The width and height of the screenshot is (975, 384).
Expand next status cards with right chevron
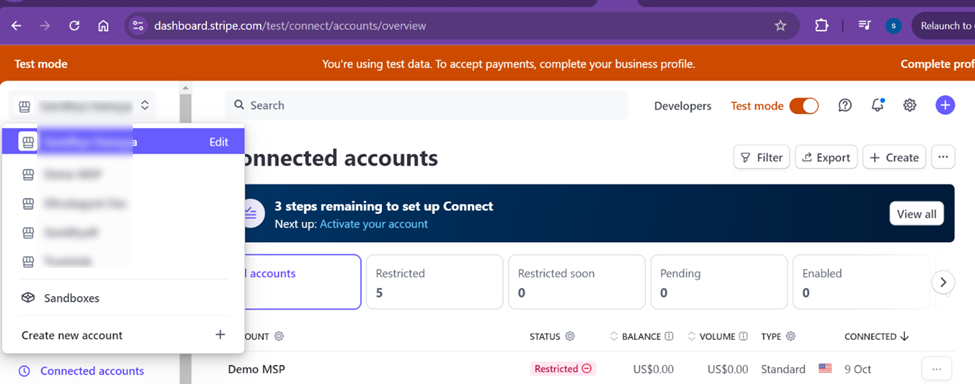pyautogui.click(x=943, y=282)
